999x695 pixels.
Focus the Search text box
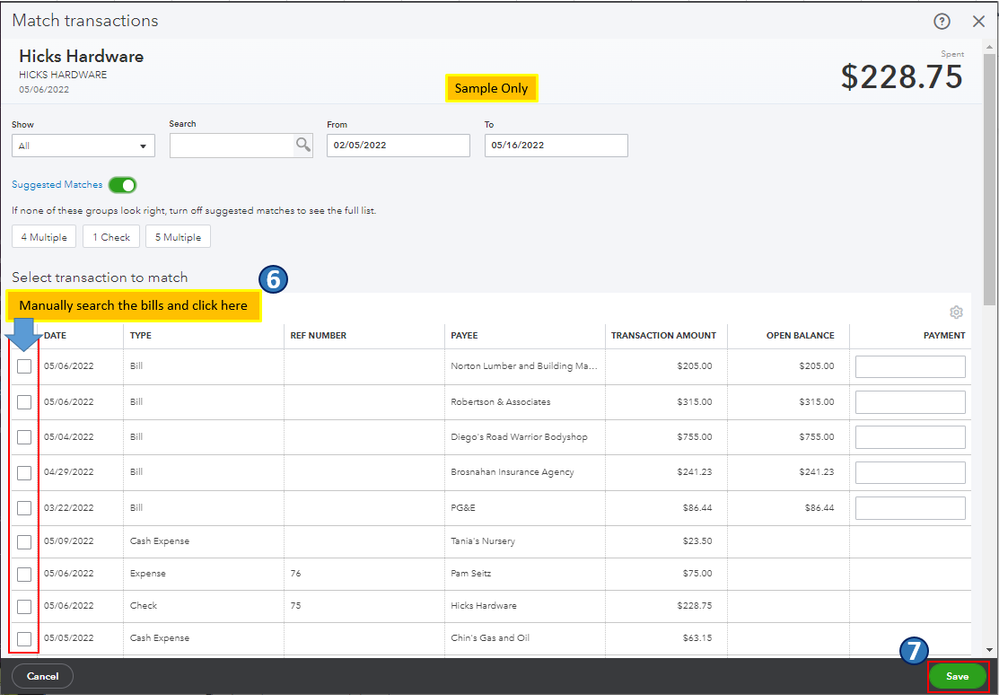point(232,146)
